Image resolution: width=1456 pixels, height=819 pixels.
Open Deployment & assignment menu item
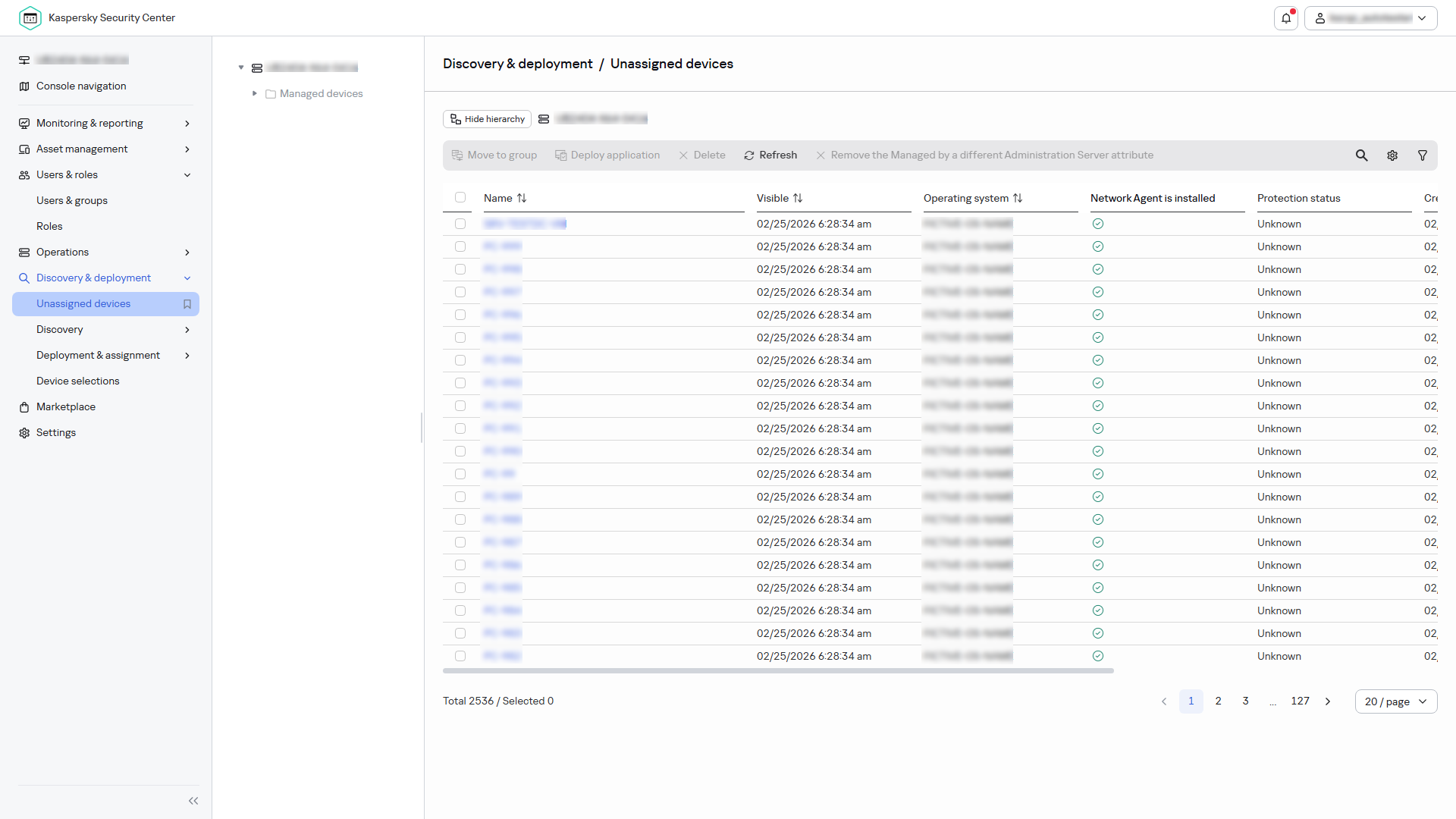click(99, 356)
